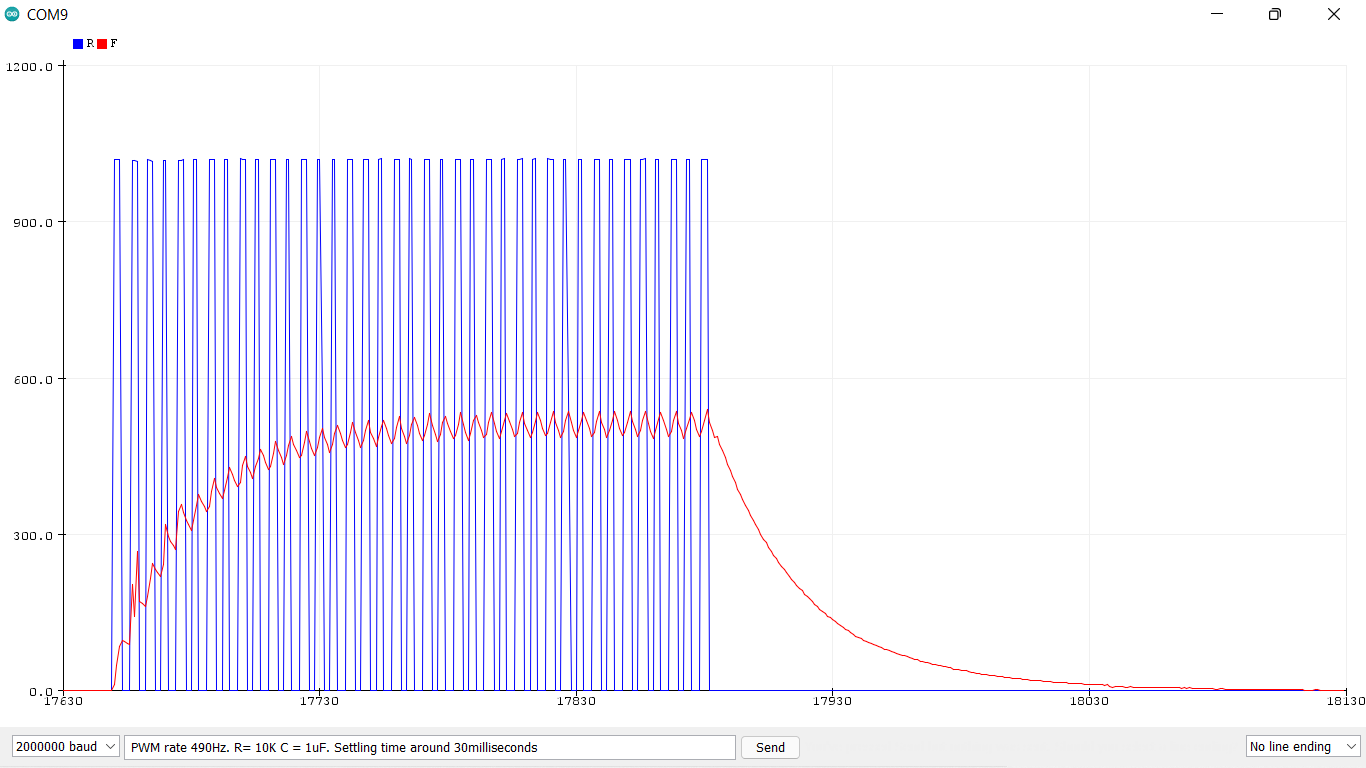Image resolution: width=1366 pixels, height=768 pixels.
Task: Click the COM9 title label
Action: coord(49,14)
